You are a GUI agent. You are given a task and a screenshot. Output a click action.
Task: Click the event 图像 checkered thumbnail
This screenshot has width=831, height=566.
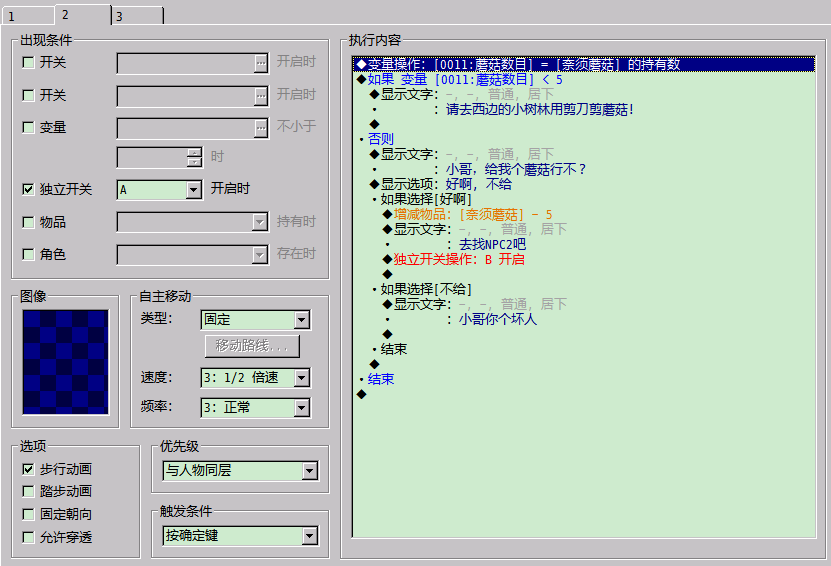(66, 362)
